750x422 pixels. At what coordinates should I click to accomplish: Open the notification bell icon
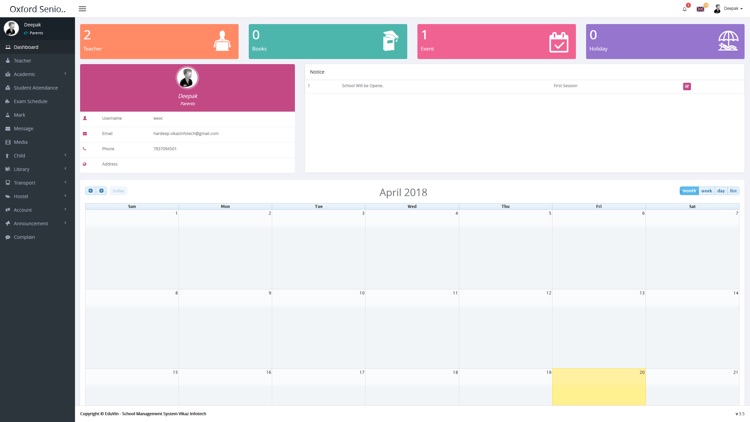pyautogui.click(x=684, y=9)
